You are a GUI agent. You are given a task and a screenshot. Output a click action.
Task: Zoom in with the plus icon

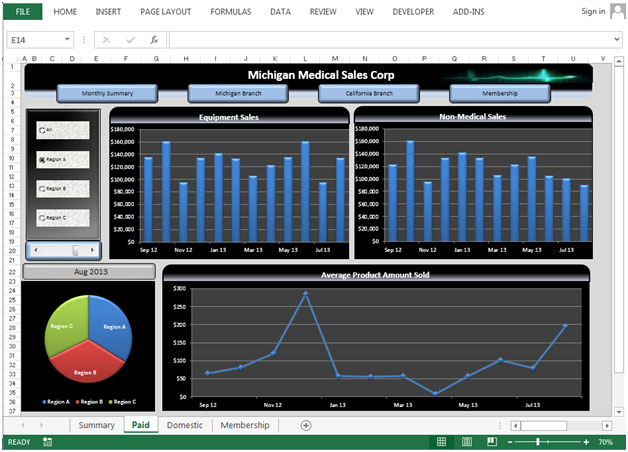pos(586,442)
